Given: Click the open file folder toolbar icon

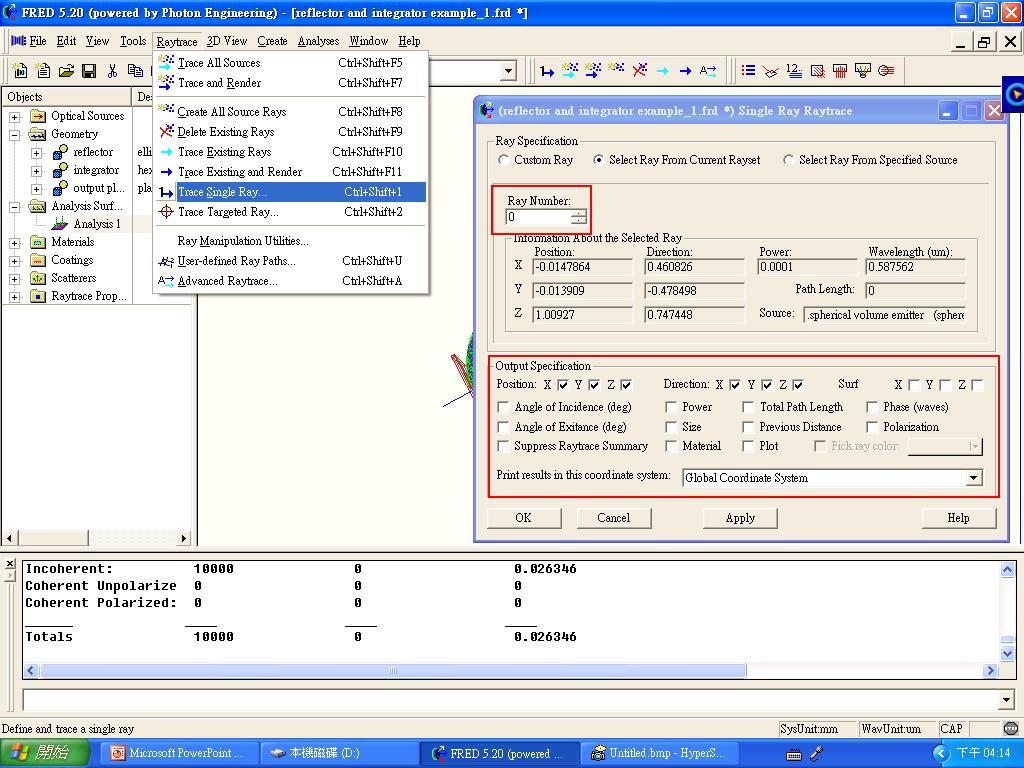Looking at the screenshot, I should (x=66, y=71).
